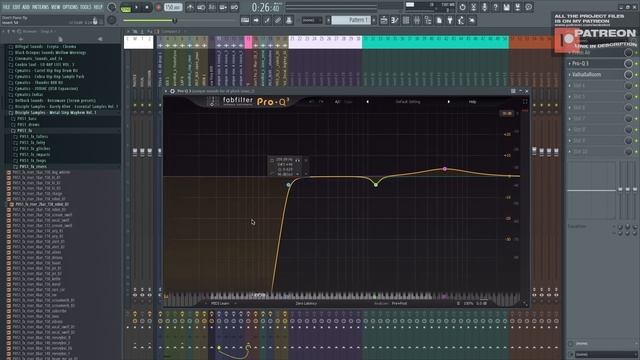
Task: Toggle the metronome icon
Action: [x=190, y=7]
